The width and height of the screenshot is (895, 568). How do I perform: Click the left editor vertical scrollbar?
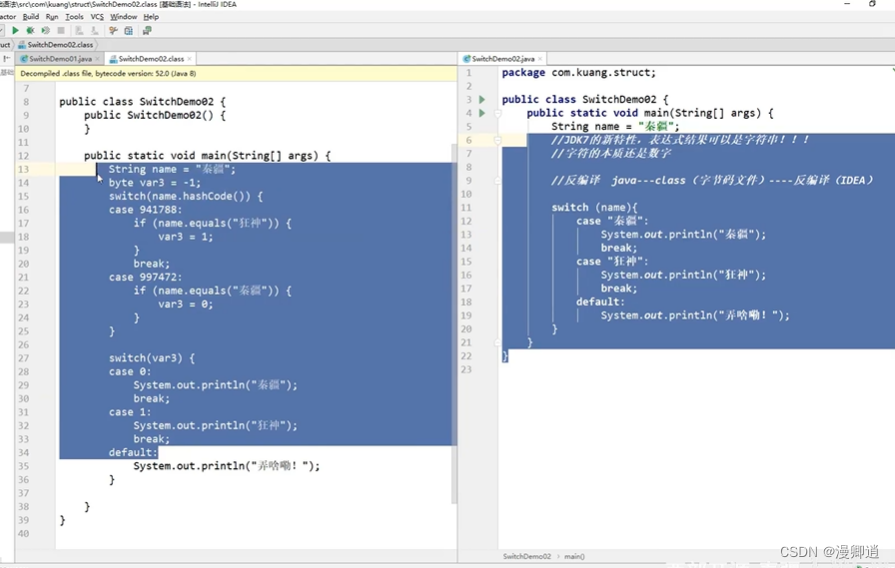tap(454, 323)
